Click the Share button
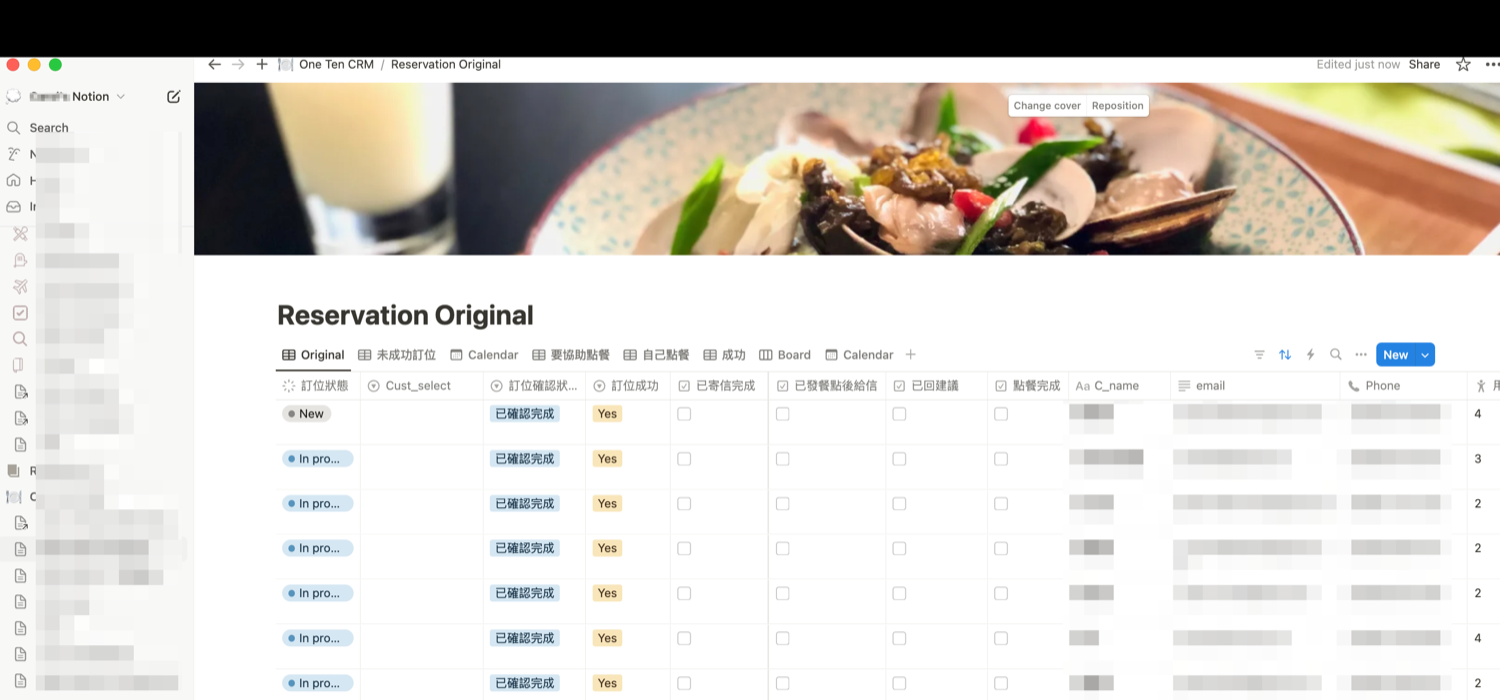The width and height of the screenshot is (1500, 700). (1424, 64)
